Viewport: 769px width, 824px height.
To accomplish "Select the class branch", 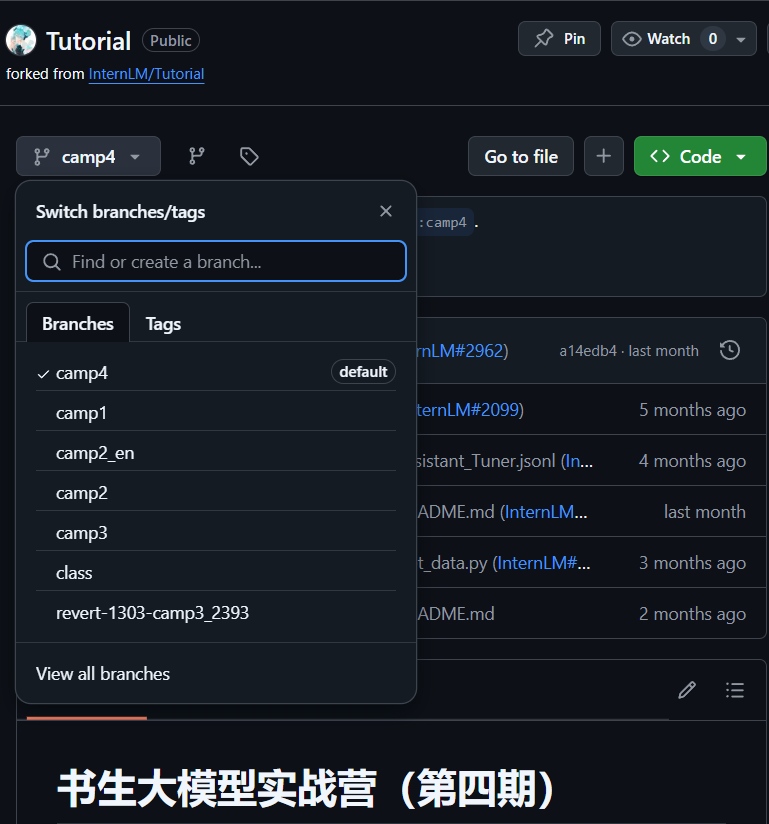I will point(216,573).
